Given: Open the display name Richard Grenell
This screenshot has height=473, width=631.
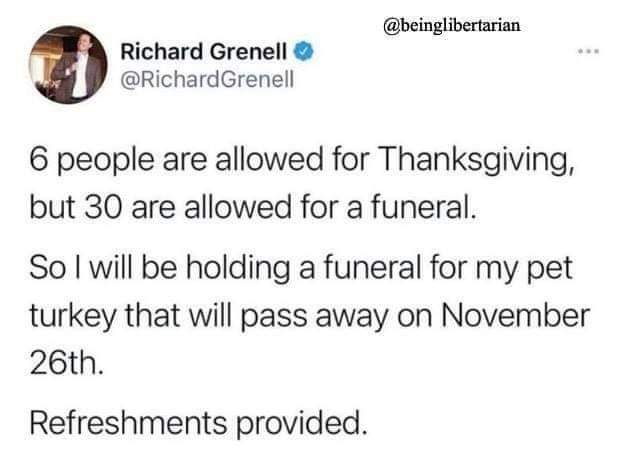Looking at the screenshot, I should pos(204,50).
